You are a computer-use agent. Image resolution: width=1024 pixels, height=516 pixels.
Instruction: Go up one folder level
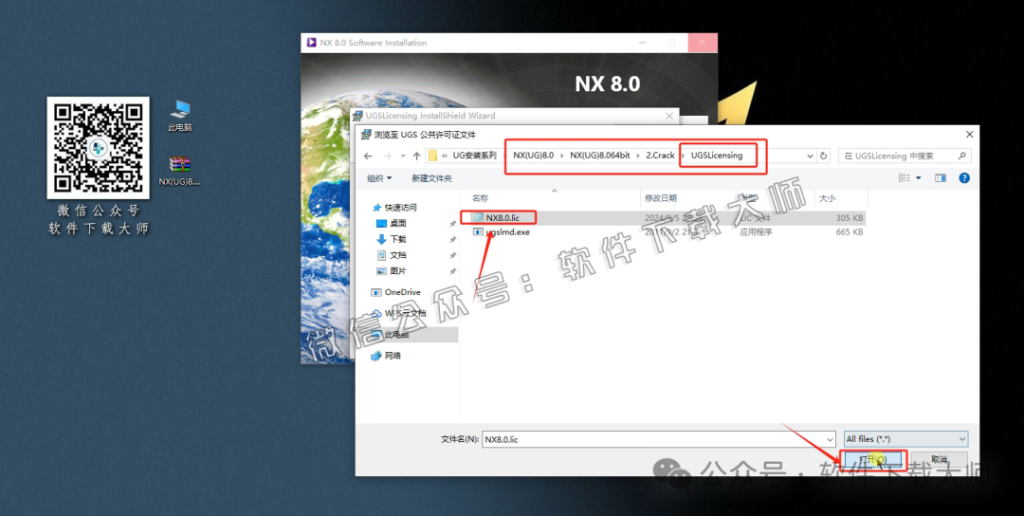click(416, 156)
